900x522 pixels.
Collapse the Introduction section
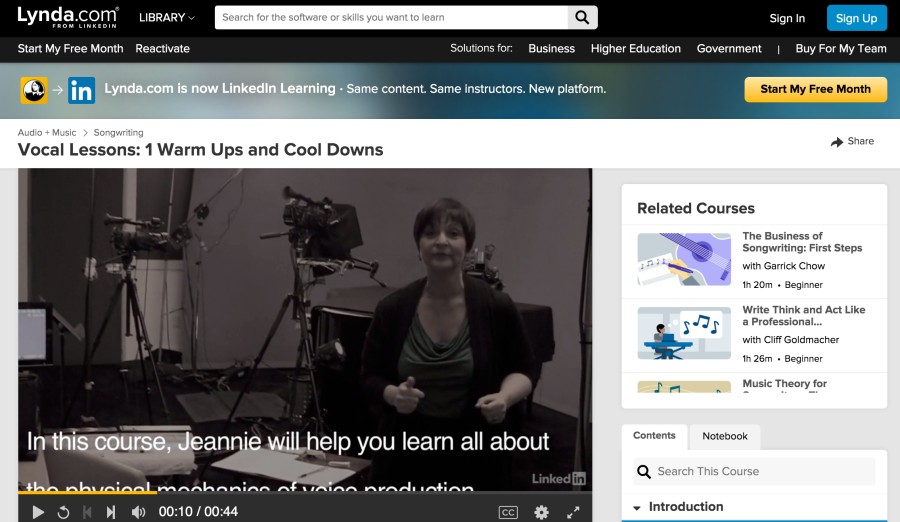637,508
